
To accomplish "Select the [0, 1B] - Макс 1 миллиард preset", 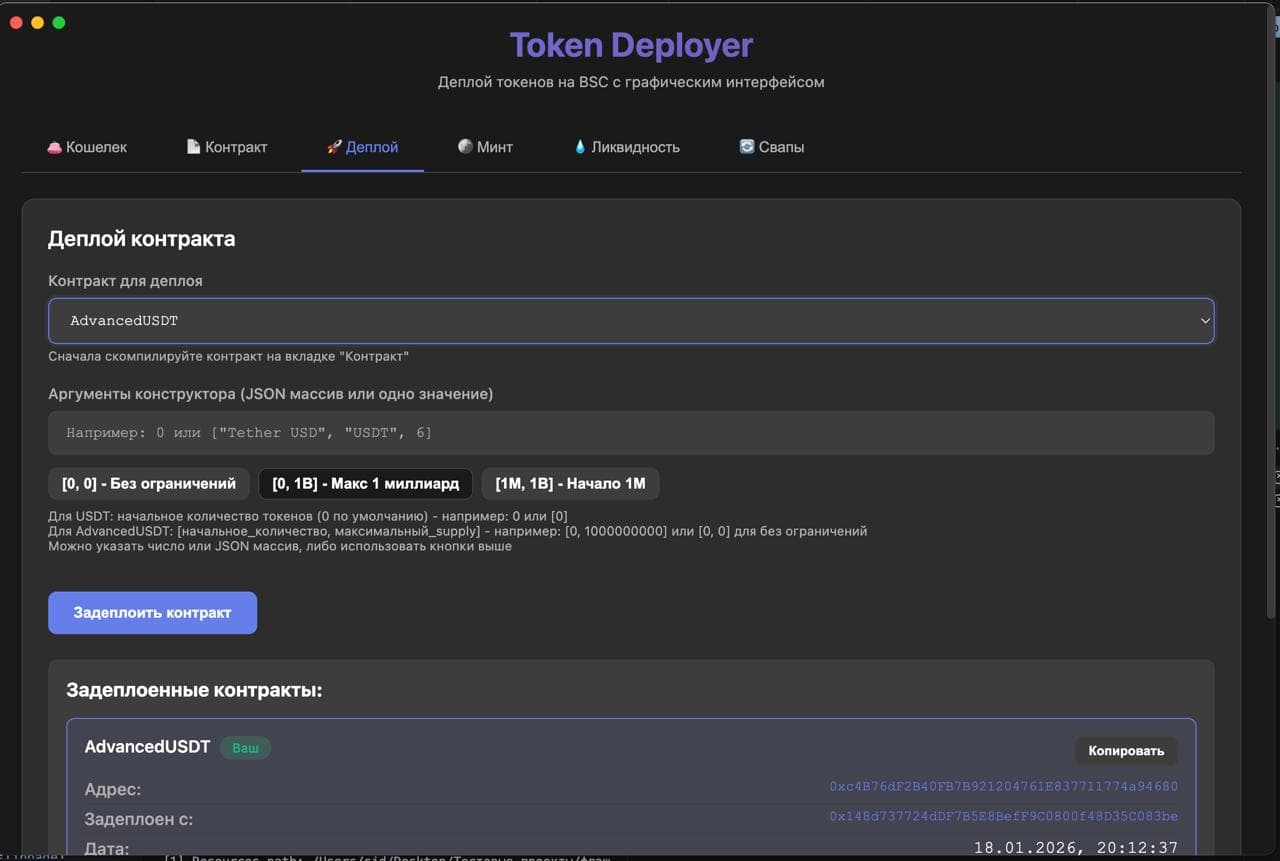I will tap(365, 484).
